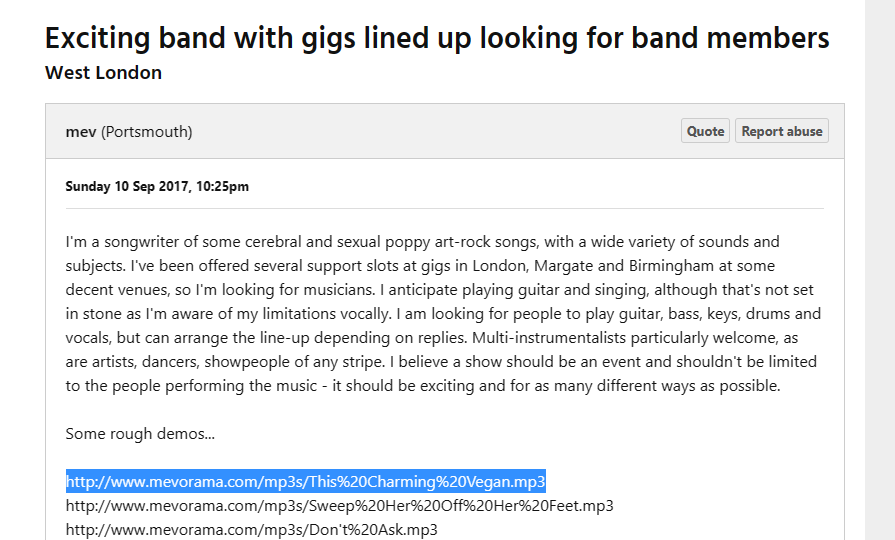Click the post date Sunday 10 Sep 2017
The image size is (895, 540).
click(x=157, y=186)
